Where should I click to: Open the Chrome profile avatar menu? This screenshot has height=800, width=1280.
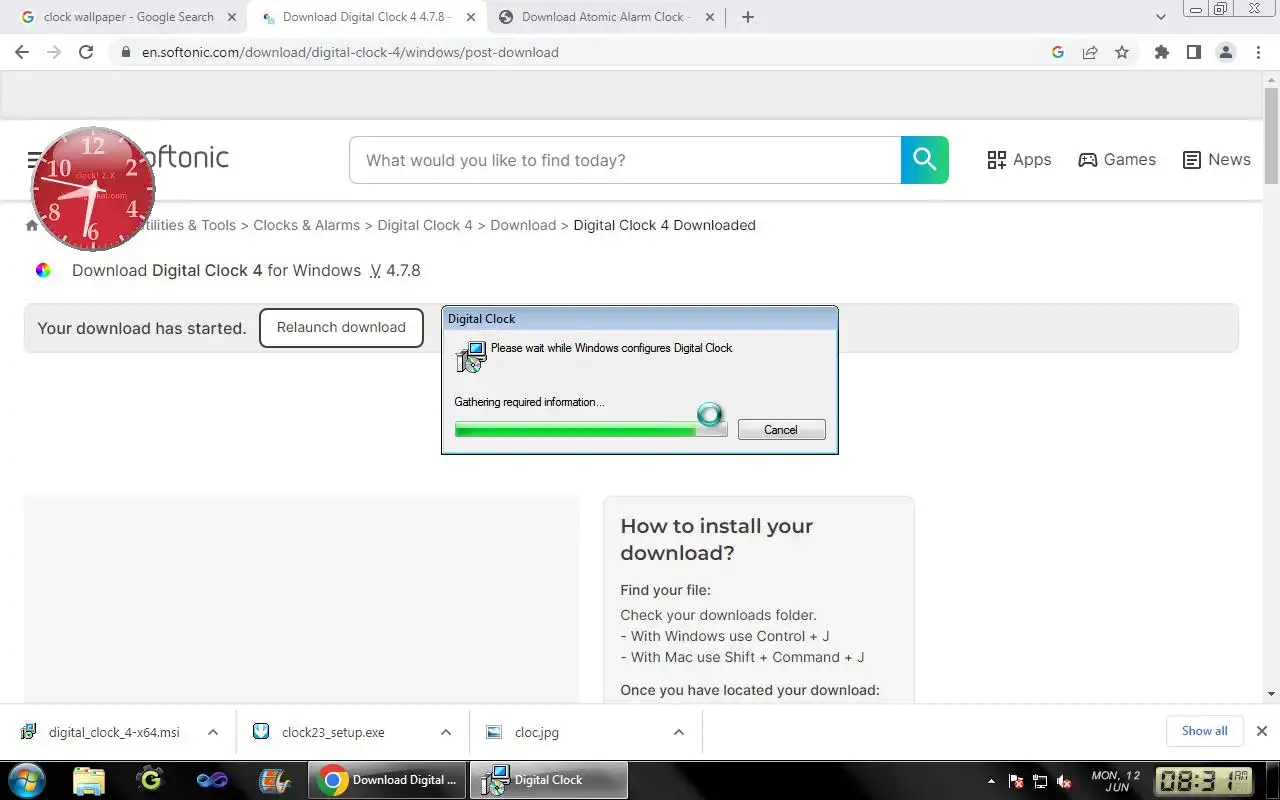1225,52
